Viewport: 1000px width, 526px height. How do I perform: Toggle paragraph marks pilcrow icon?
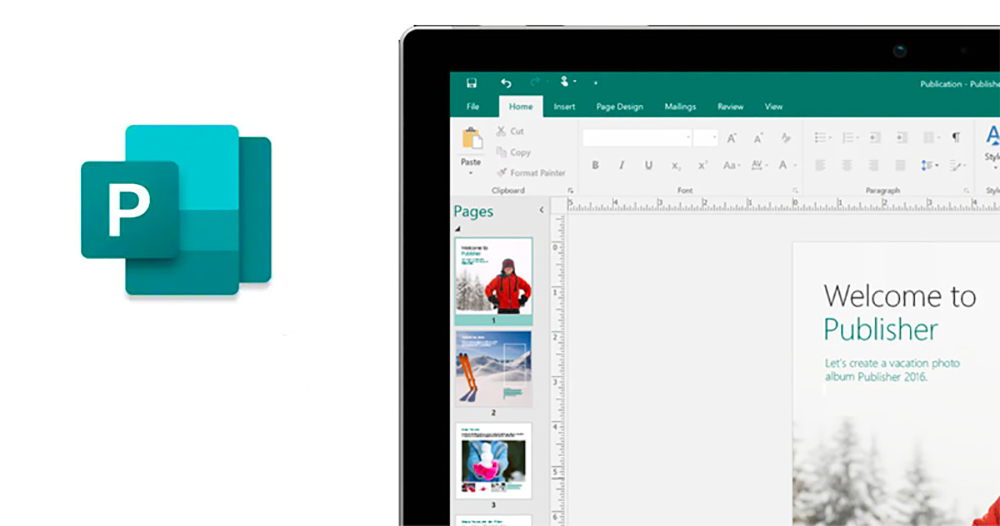[x=956, y=137]
